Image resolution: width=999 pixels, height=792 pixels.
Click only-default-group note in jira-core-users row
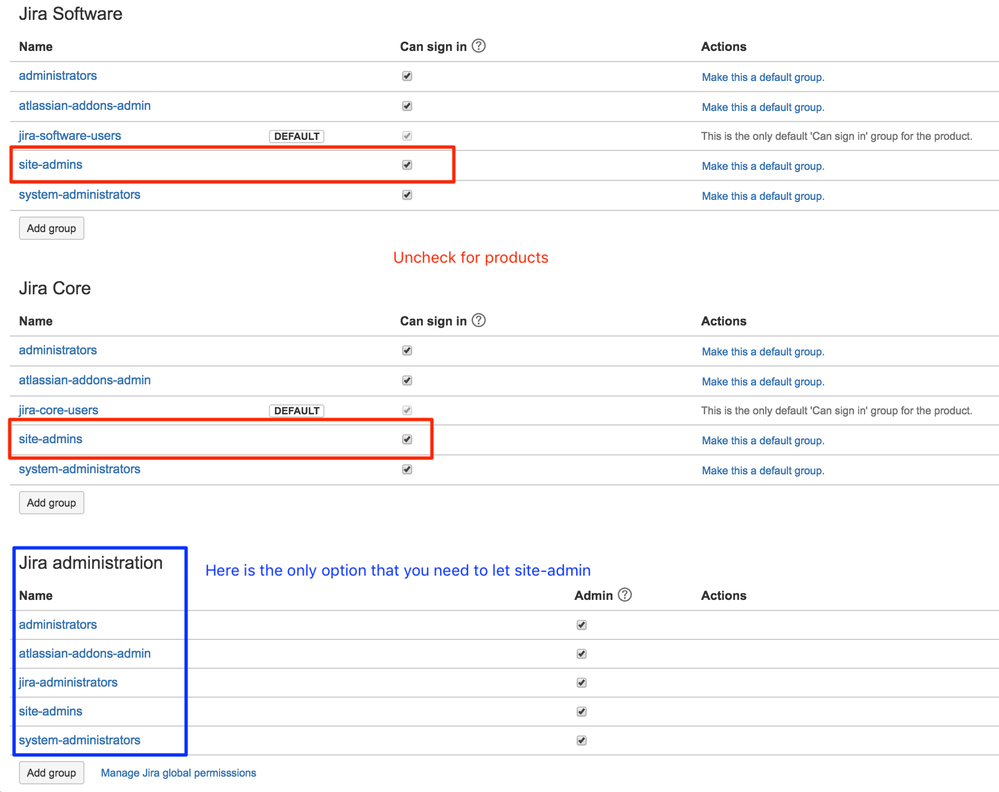(x=837, y=410)
